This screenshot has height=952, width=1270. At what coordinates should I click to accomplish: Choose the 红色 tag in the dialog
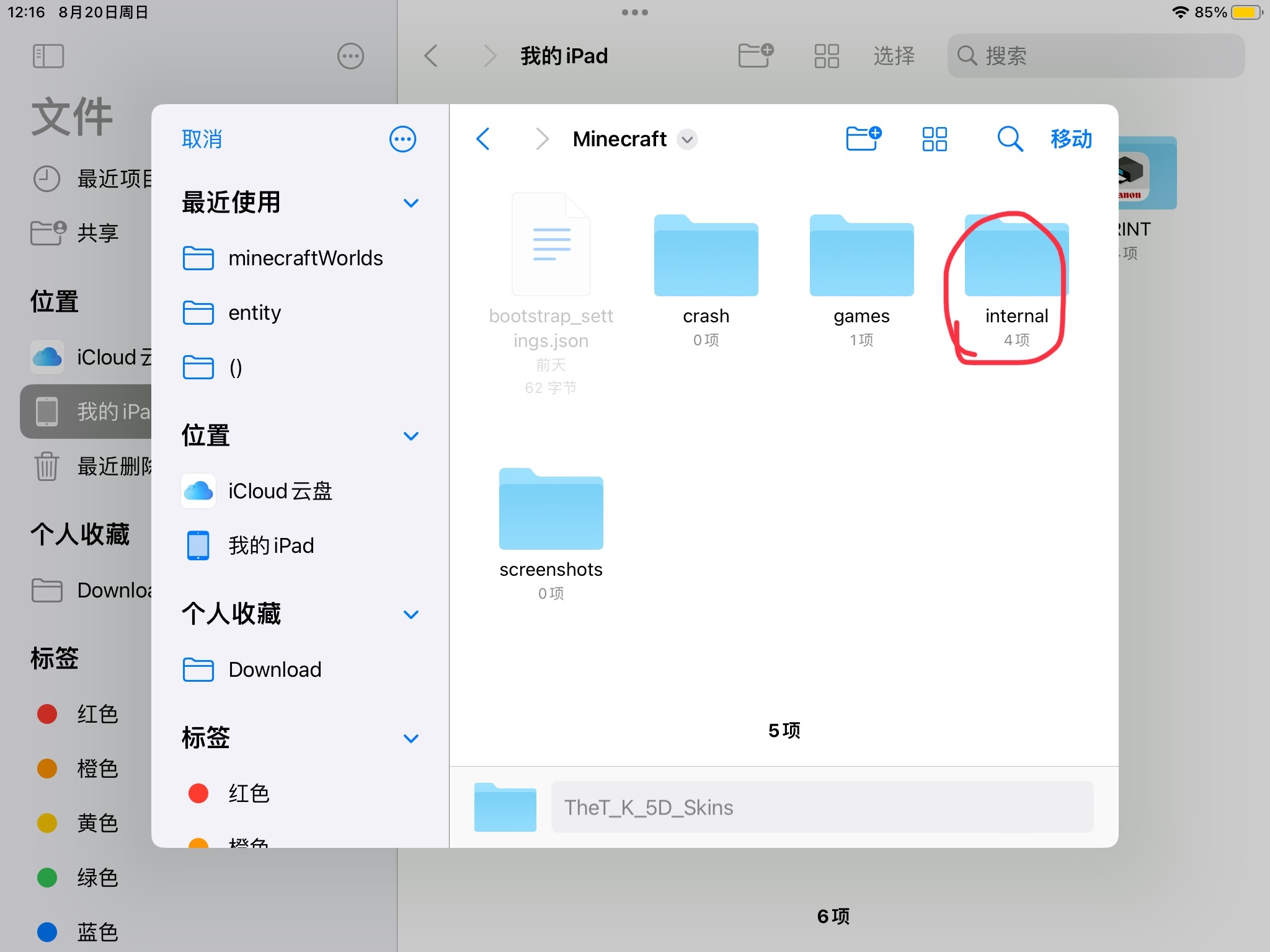coord(300,793)
